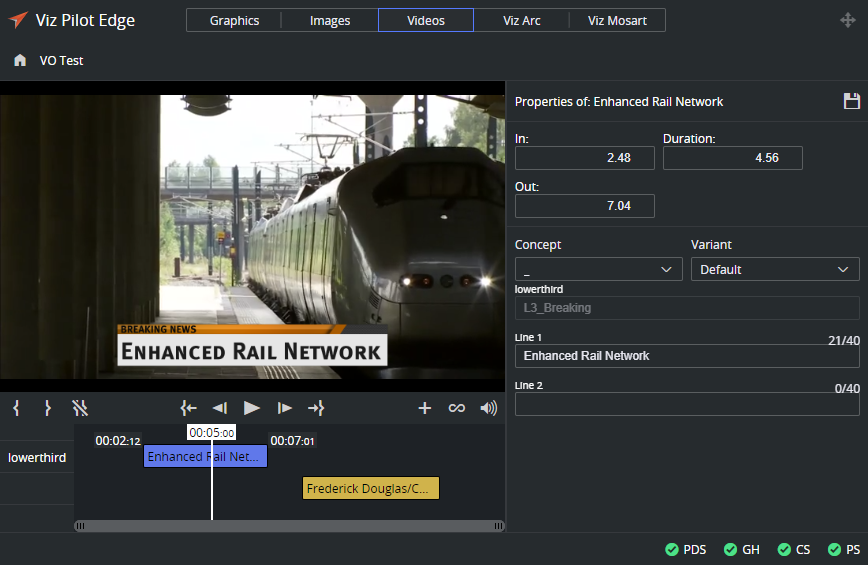This screenshot has width=868, height=565.
Task: Select the Frederick Douglas timeline clip
Action: tap(371, 489)
